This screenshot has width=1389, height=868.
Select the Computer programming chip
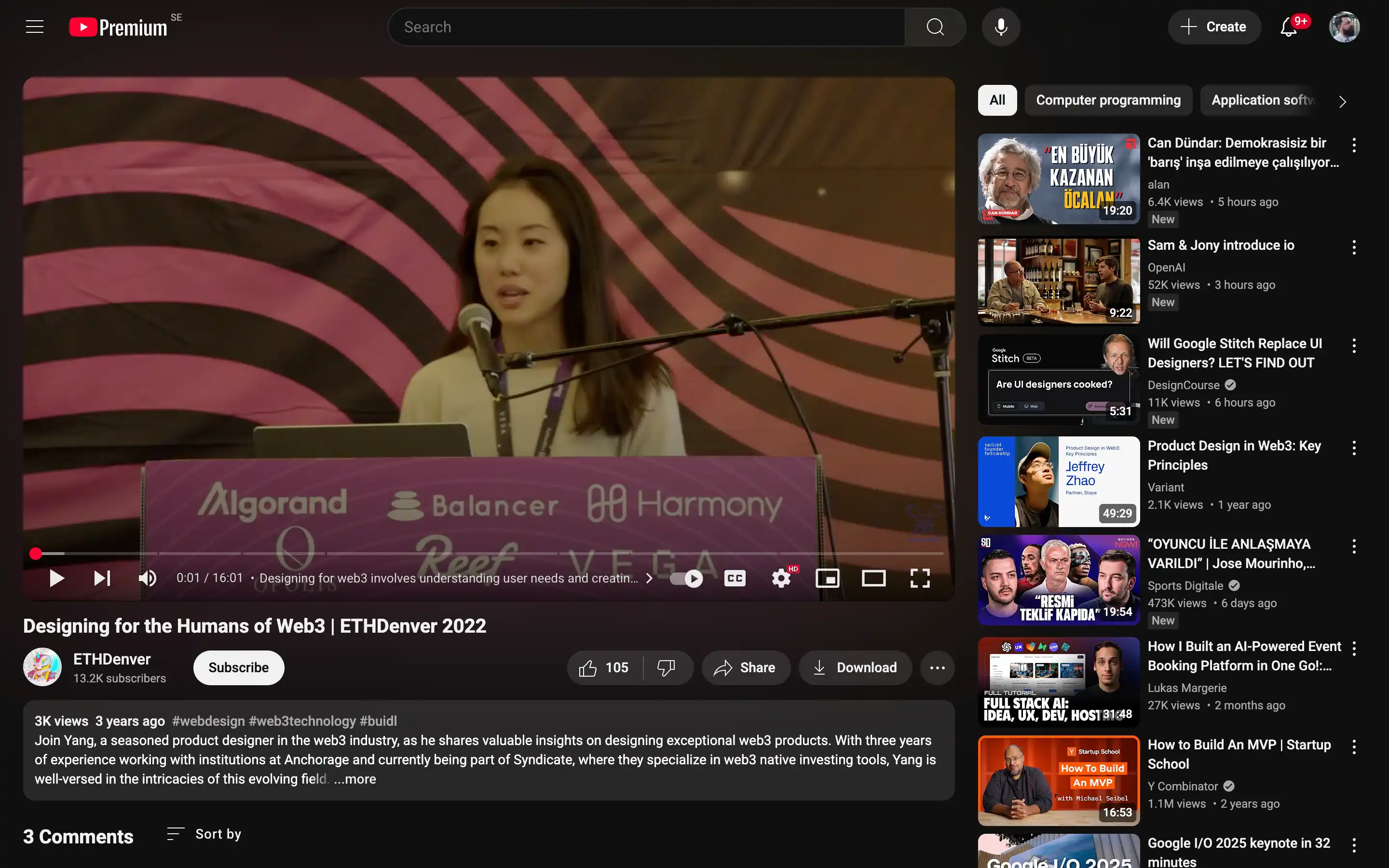coord(1108,100)
